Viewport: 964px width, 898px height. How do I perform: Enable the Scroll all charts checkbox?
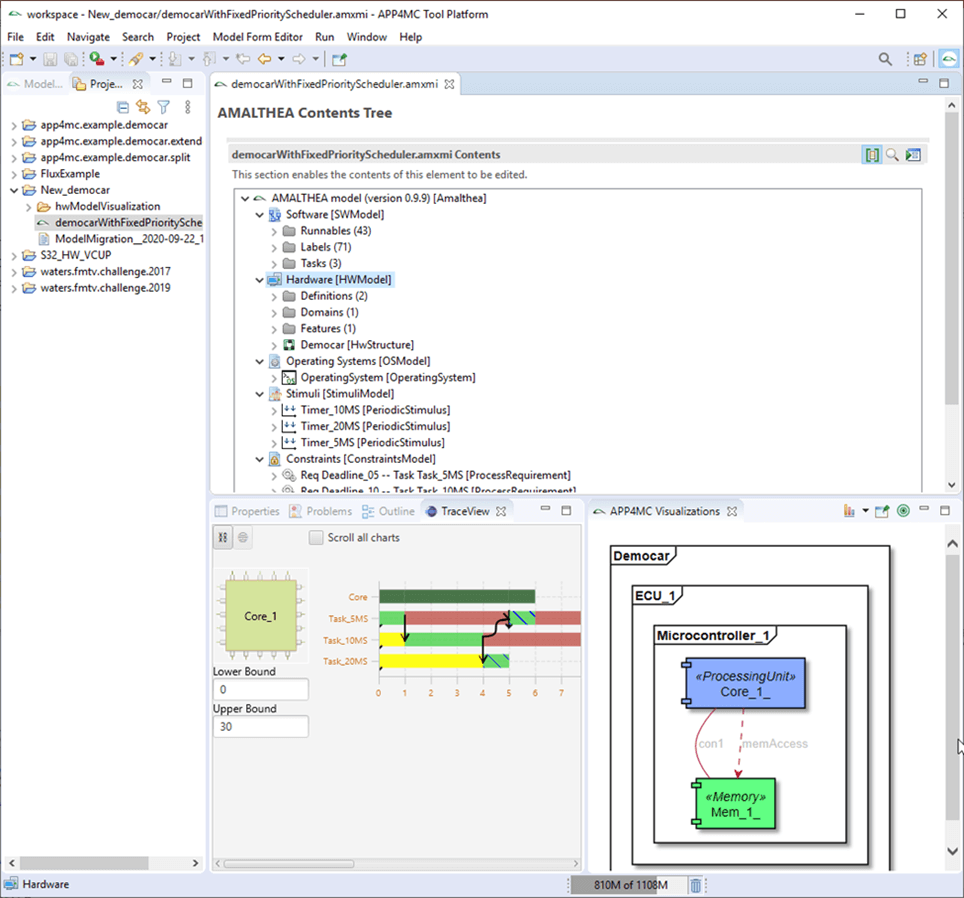(316, 538)
